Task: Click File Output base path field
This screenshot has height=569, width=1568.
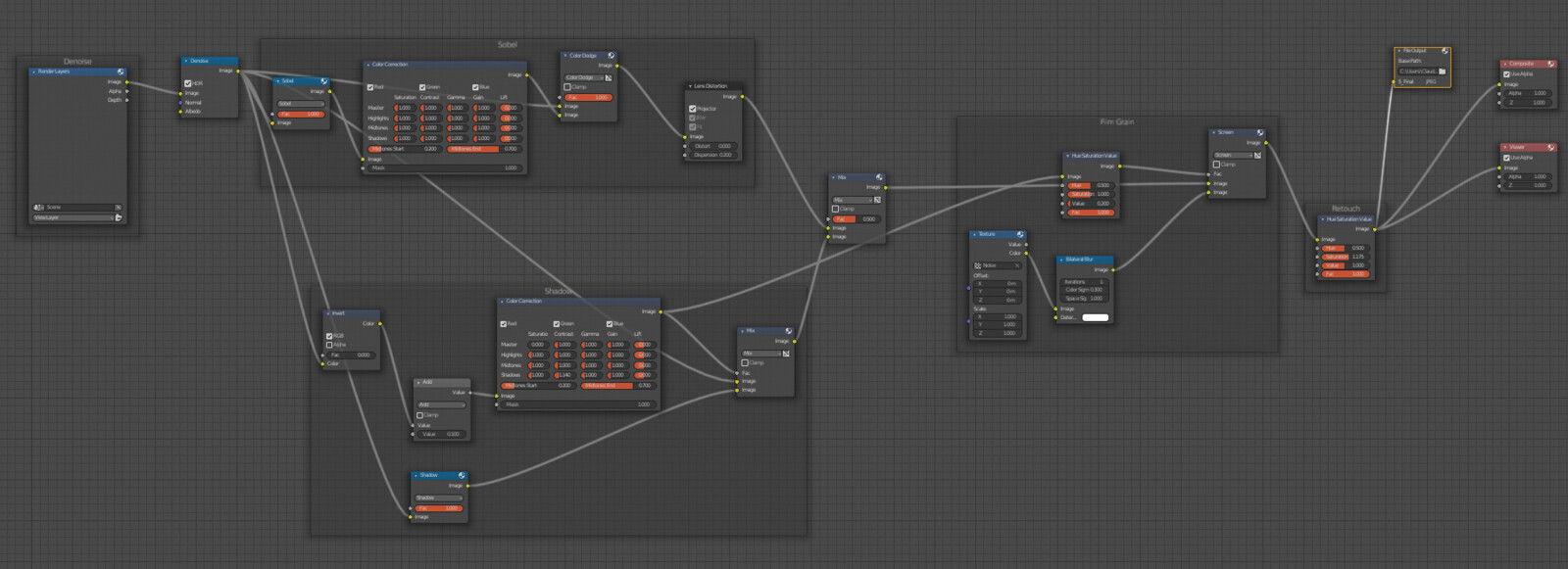Action: (x=1417, y=71)
